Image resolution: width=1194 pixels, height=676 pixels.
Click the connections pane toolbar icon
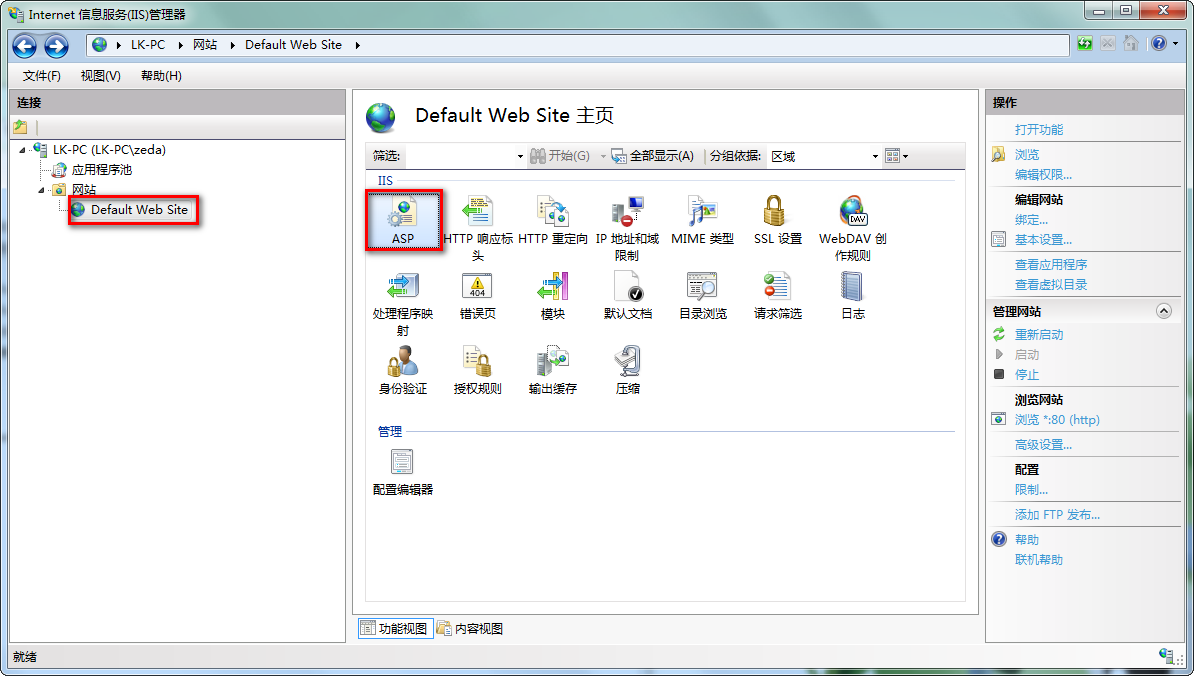tap(21, 126)
